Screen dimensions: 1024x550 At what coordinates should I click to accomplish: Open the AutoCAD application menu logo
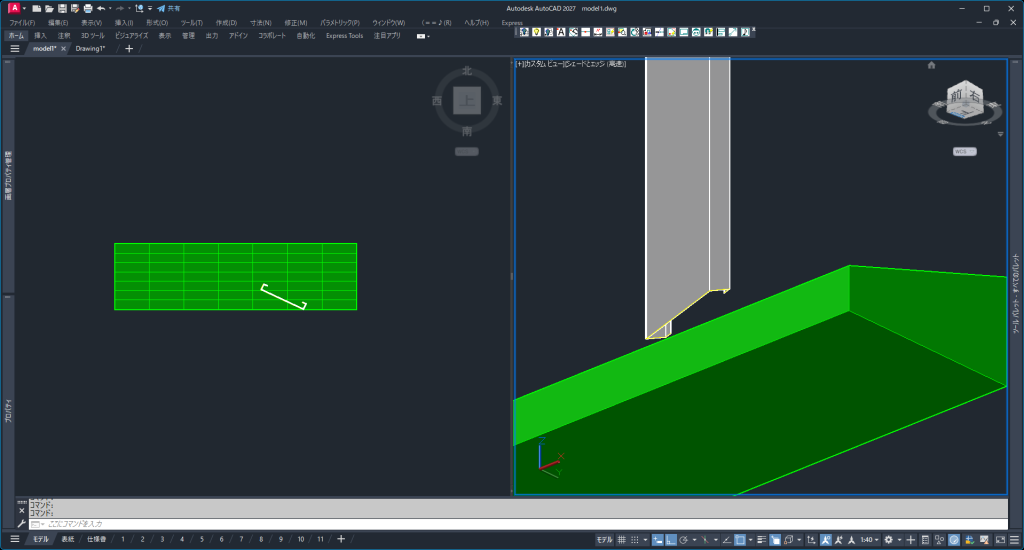(13, 8)
